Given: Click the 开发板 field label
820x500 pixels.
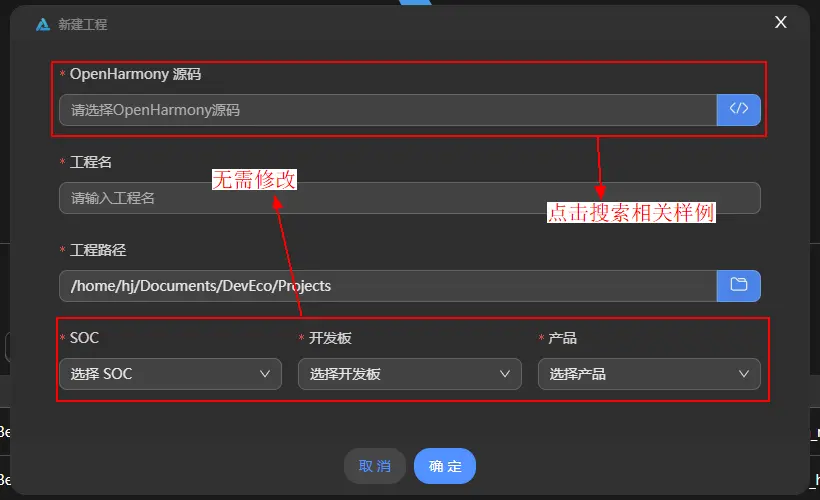Looking at the screenshot, I should click(330, 338).
